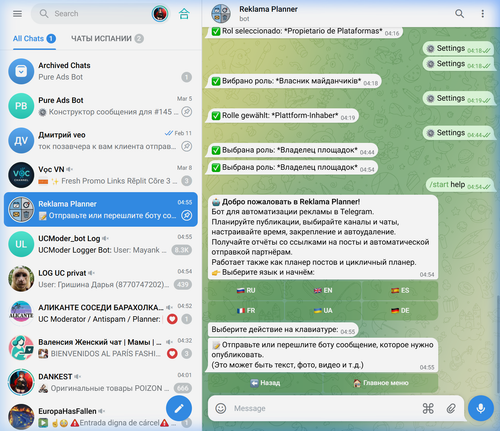Click the Settings message sent at 04:19
The width and height of the screenshot is (500, 431).
click(x=458, y=98)
